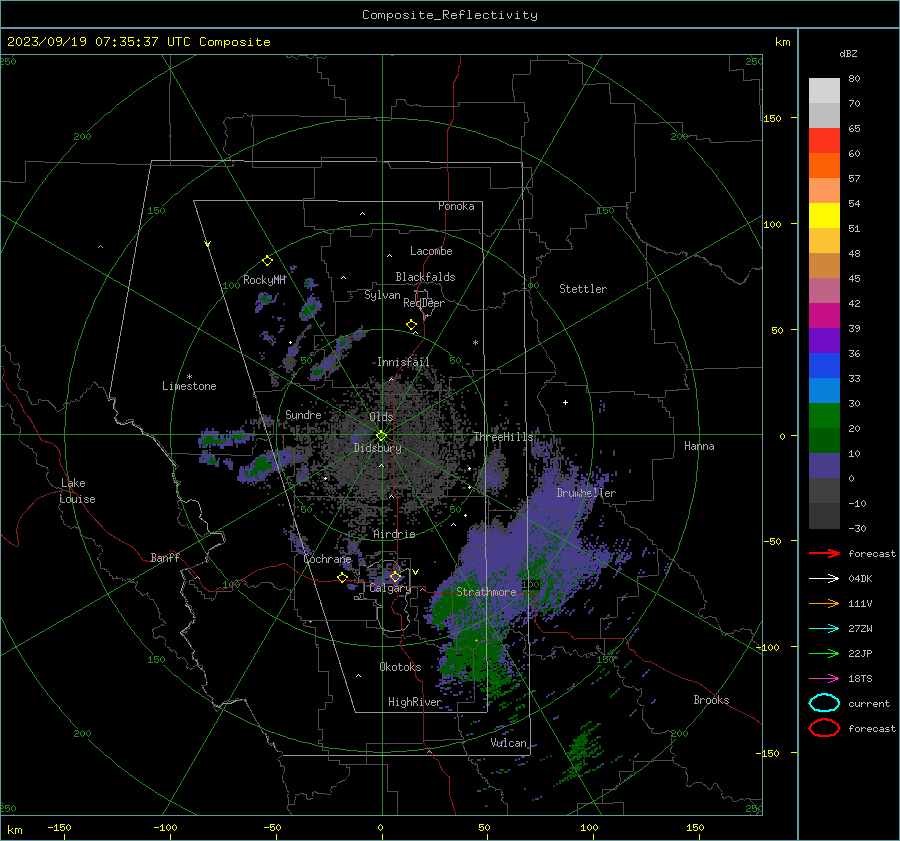Click the white 04DK arrow legend icon
The width and height of the screenshot is (900, 841).
824,578
